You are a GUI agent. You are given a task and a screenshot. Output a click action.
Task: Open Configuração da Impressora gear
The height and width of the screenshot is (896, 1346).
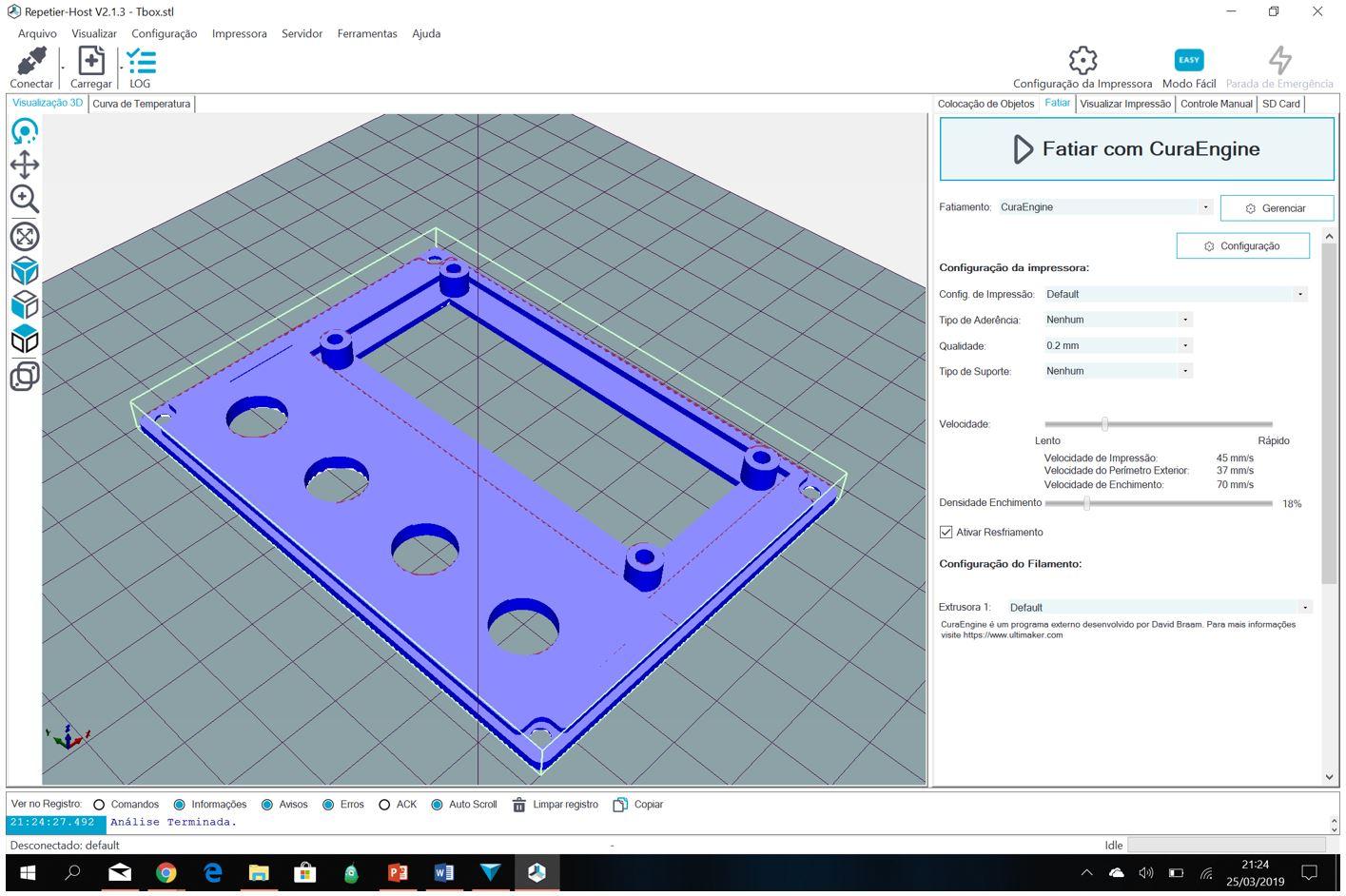pyautogui.click(x=1083, y=61)
